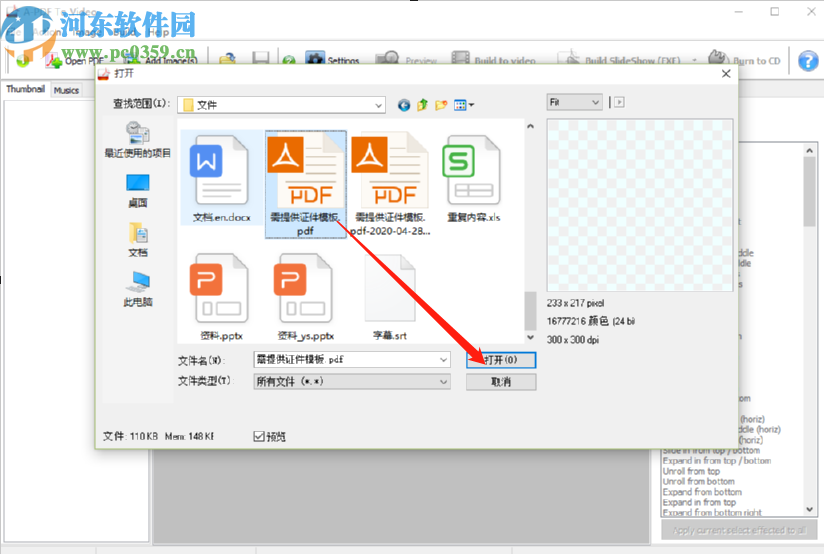Viewport: 824px width, 554px height.
Task: Click the file list scrollbar thumb
Action: pyautogui.click(x=530, y=311)
